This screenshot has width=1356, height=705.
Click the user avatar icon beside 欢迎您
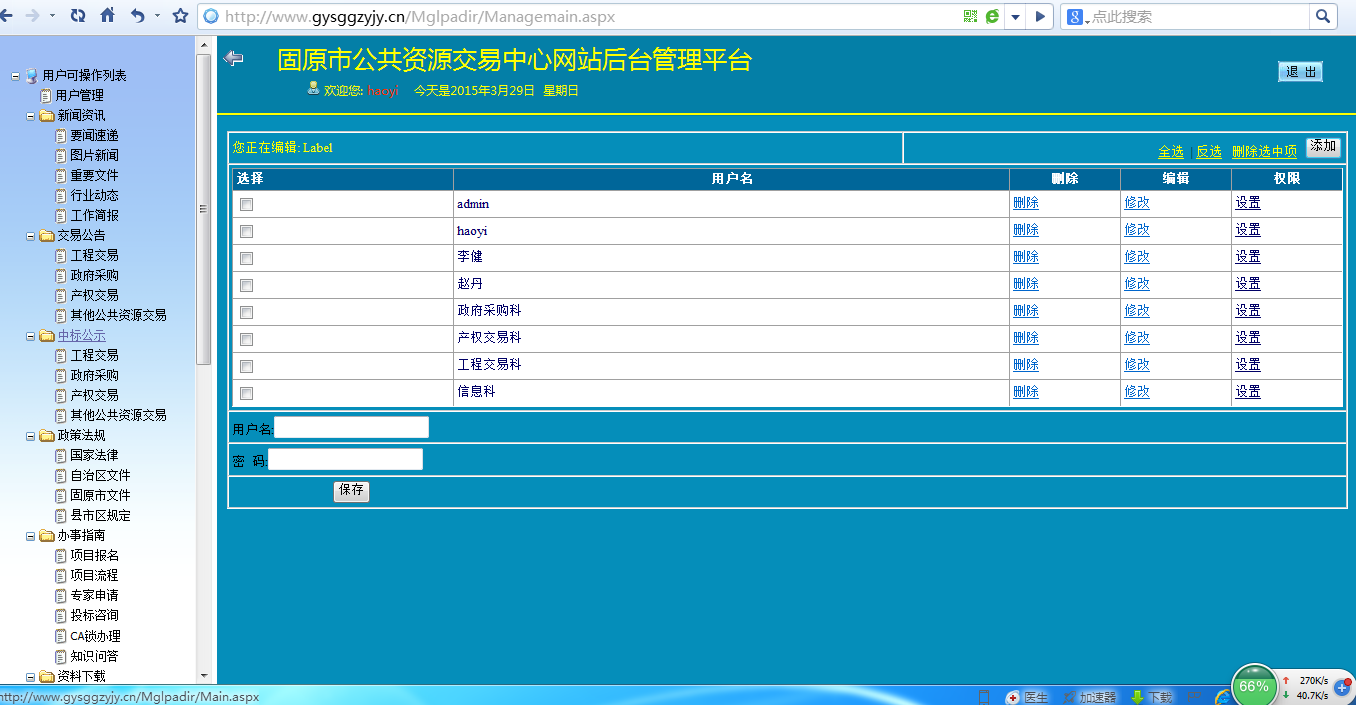pyautogui.click(x=313, y=88)
